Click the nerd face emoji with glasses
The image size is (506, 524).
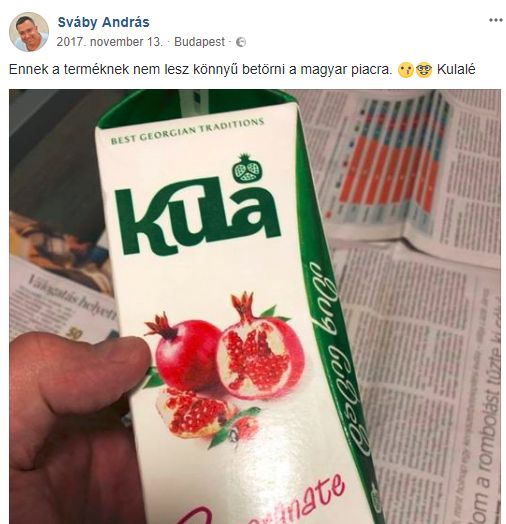click(x=424, y=71)
